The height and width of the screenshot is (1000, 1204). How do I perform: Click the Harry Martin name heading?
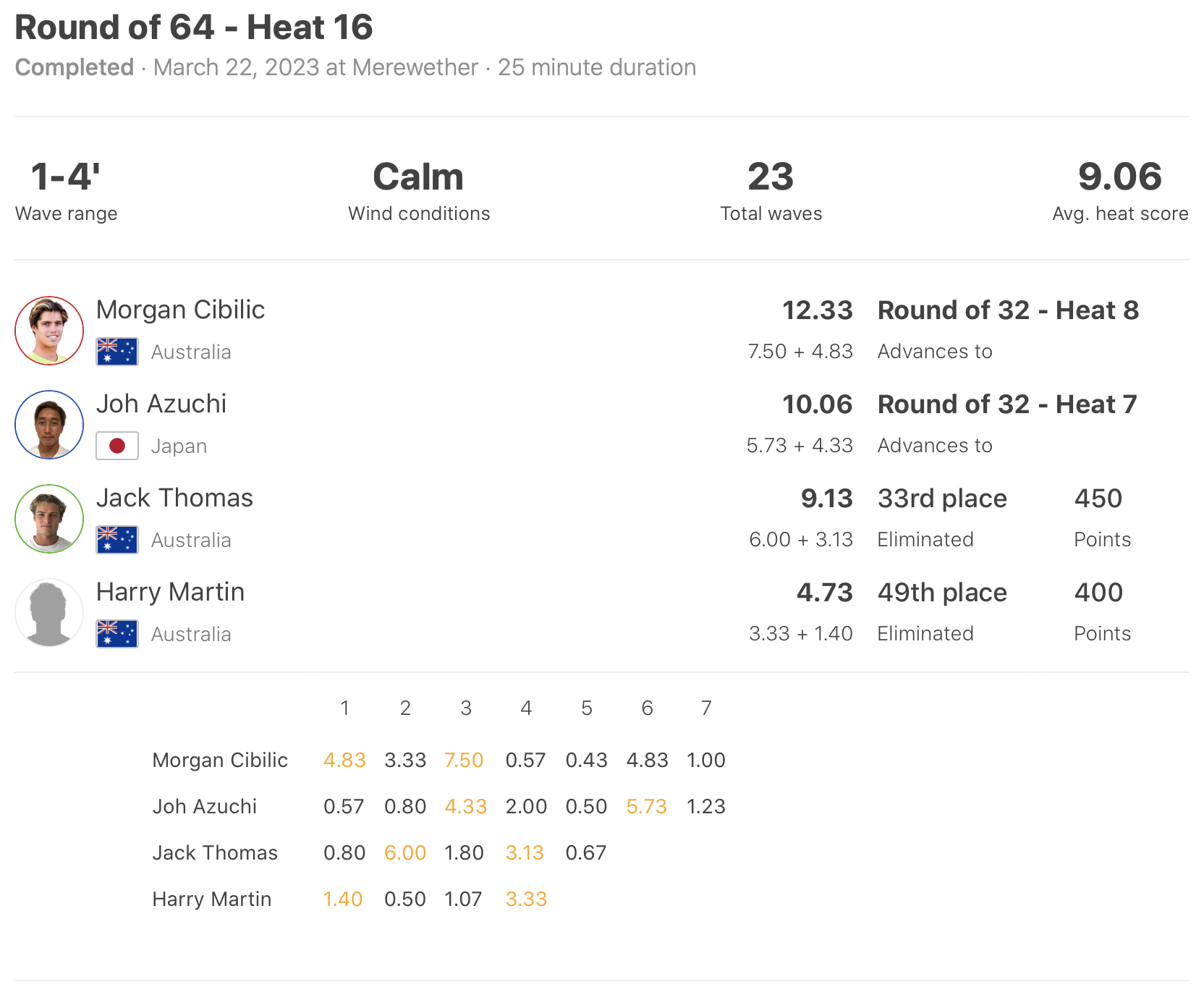click(170, 592)
